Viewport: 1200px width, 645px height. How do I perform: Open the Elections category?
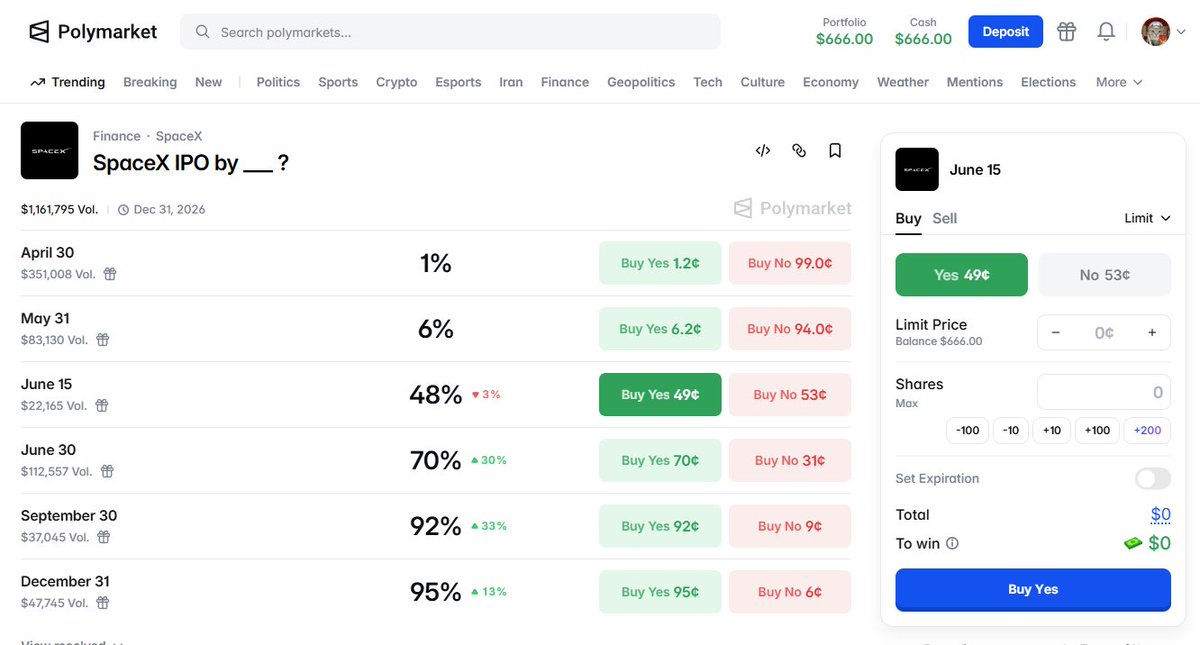point(1048,82)
